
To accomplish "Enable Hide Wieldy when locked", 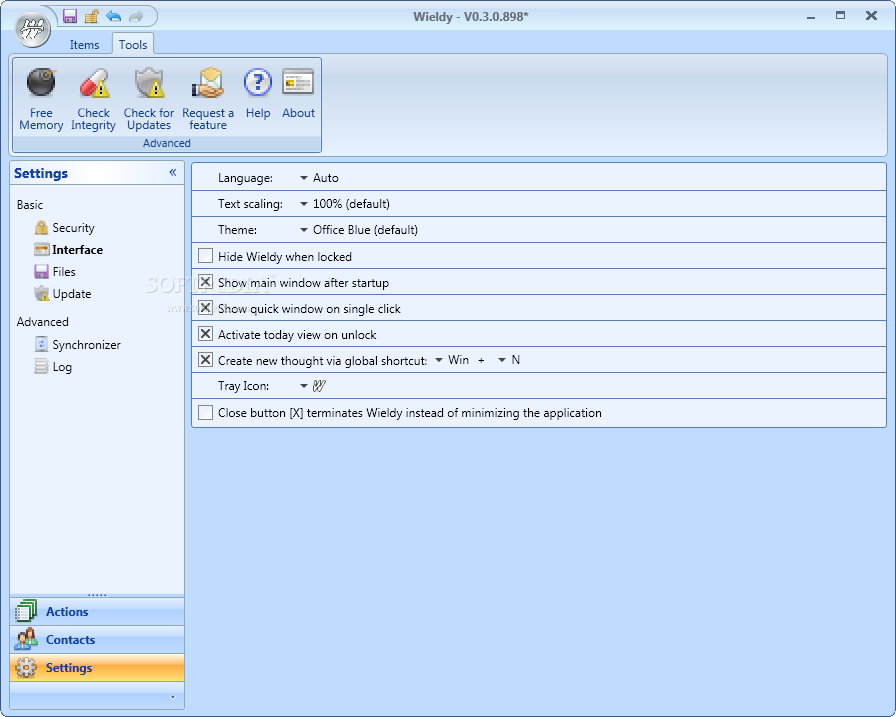I will 205,256.
